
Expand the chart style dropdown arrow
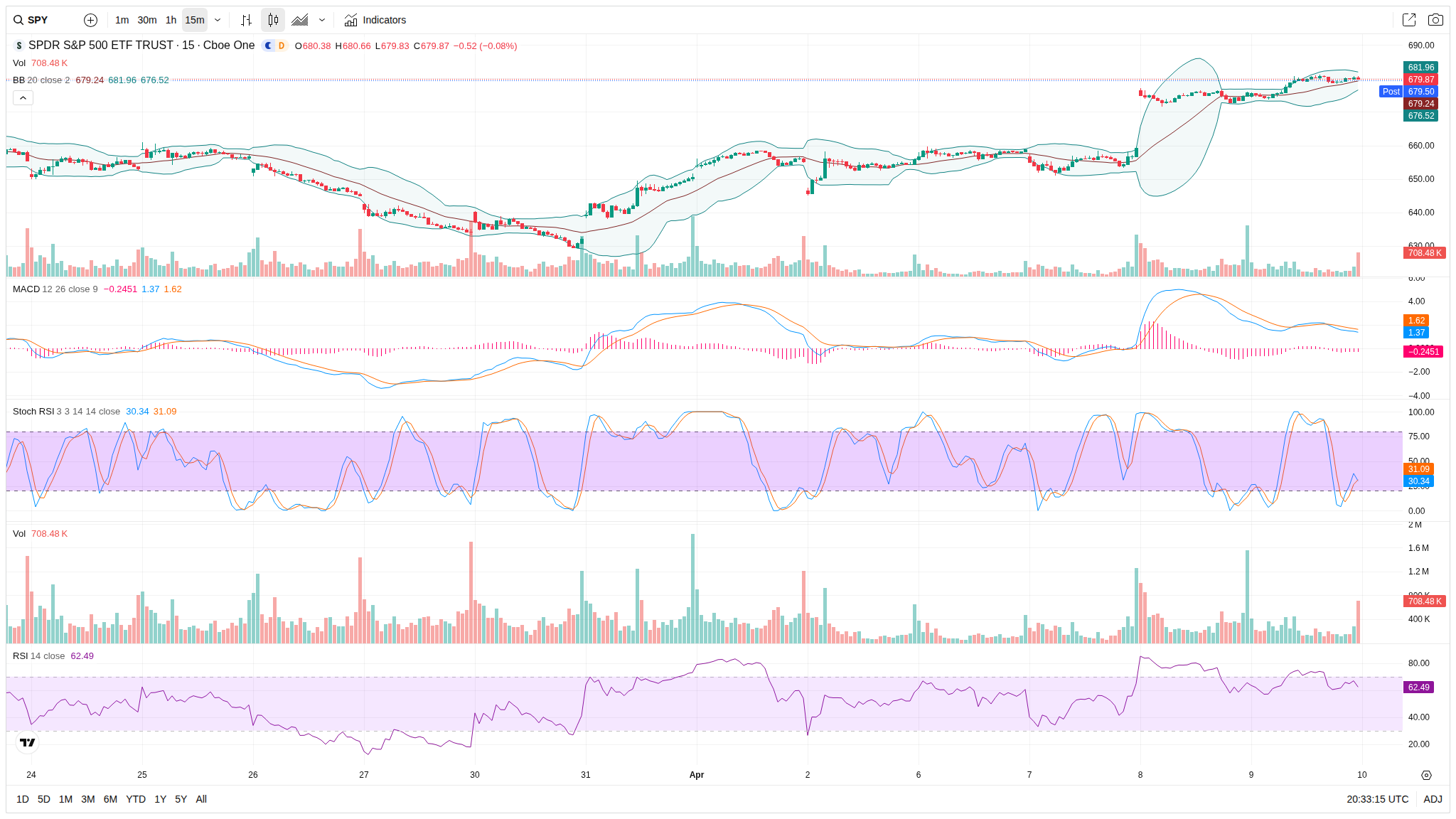[322, 20]
